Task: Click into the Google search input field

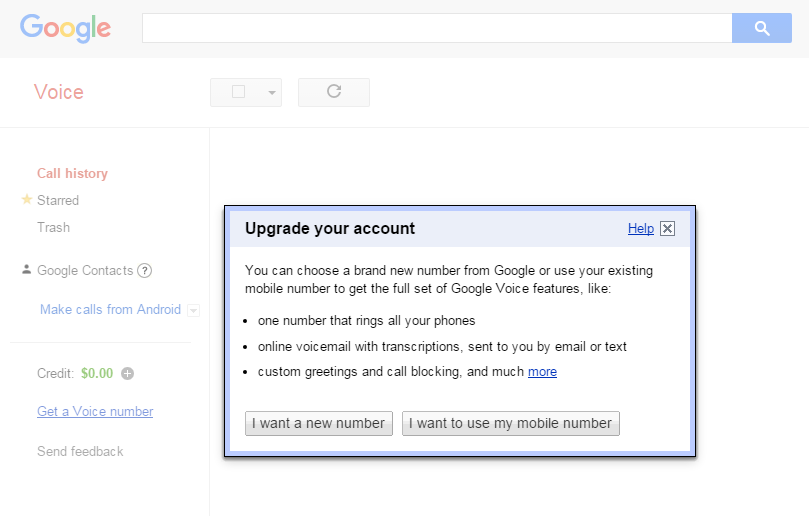Action: [x=436, y=28]
